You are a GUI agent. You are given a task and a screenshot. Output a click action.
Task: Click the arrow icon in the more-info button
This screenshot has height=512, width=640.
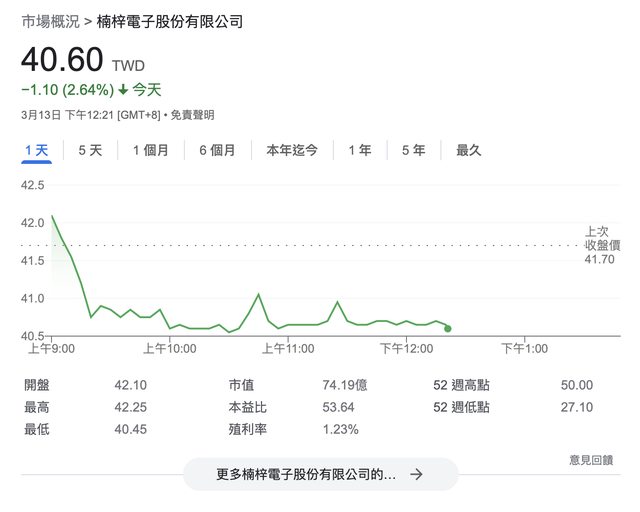pyautogui.click(x=416, y=474)
